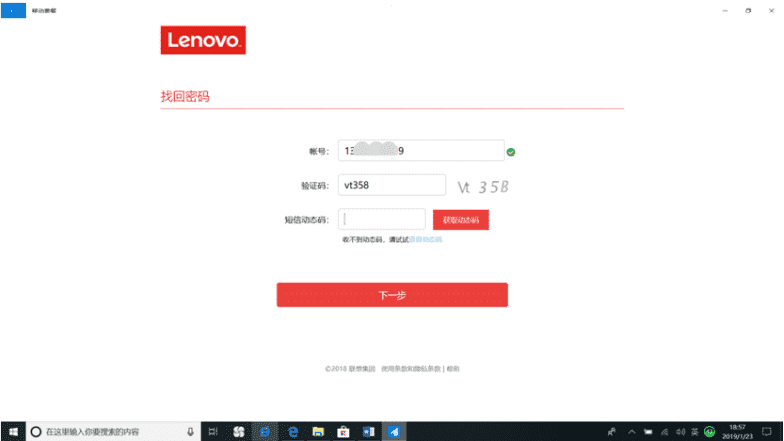This screenshot has width=784, height=441.
Task: Open Microsoft Edge from the taskbar
Action: point(293,432)
